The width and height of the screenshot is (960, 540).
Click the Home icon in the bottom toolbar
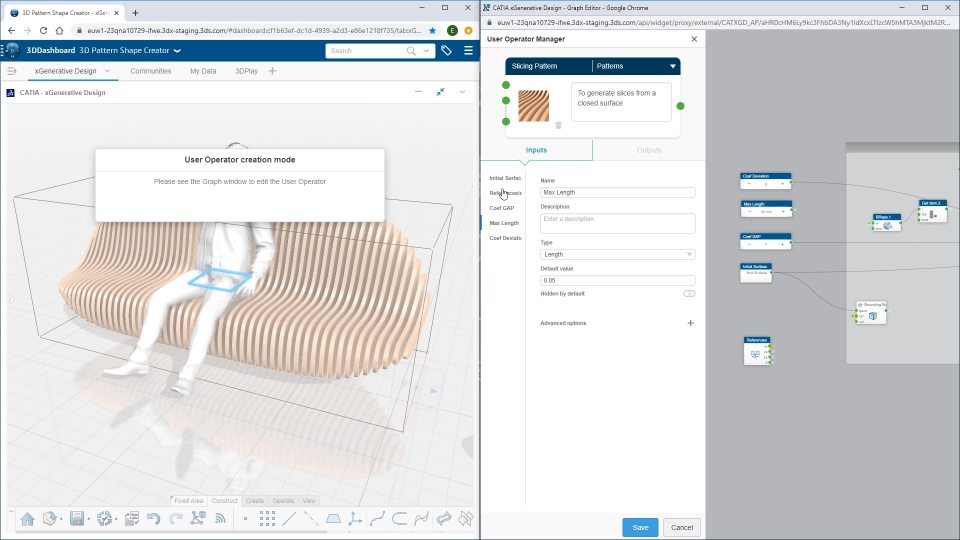(x=28, y=519)
